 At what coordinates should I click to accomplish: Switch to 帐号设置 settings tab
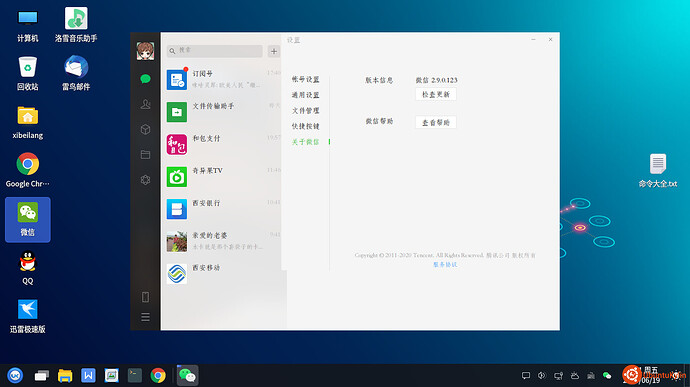coord(305,79)
